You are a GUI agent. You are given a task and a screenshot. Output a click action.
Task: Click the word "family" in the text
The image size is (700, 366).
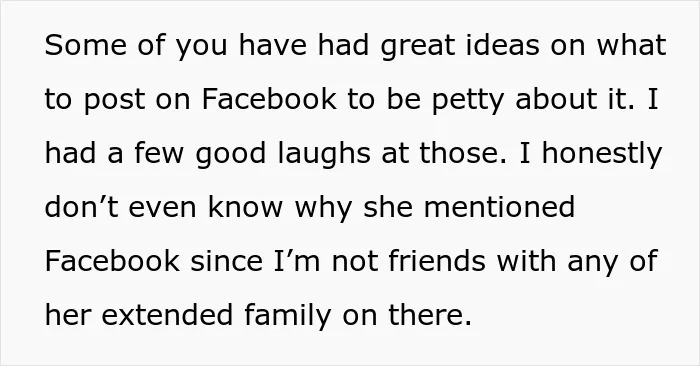(x=288, y=316)
